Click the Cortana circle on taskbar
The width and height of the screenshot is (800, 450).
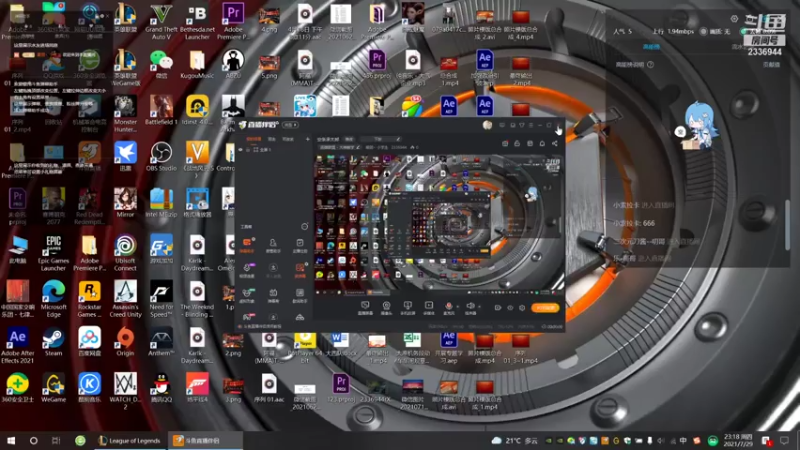(34, 440)
